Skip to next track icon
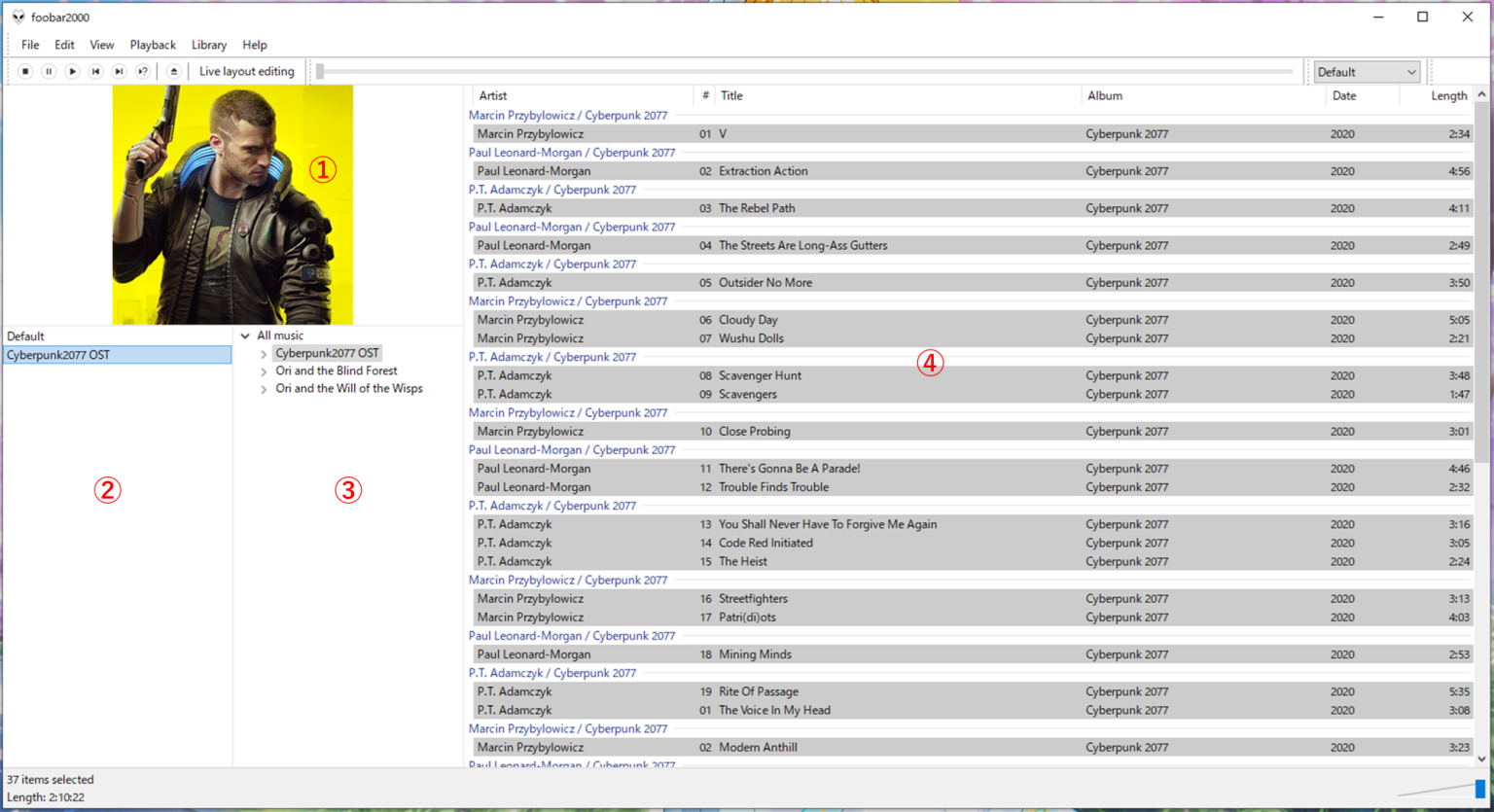Screen dimensions: 1494x812 click(119, 71)
